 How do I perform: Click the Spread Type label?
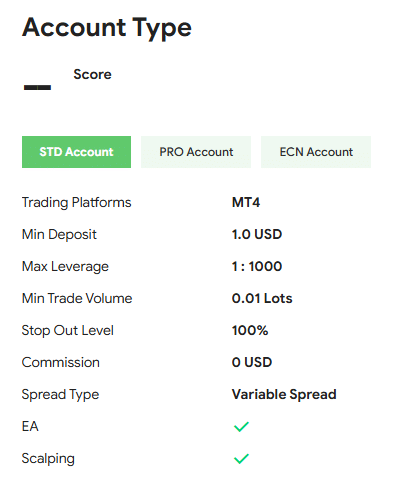pos(60,394)
